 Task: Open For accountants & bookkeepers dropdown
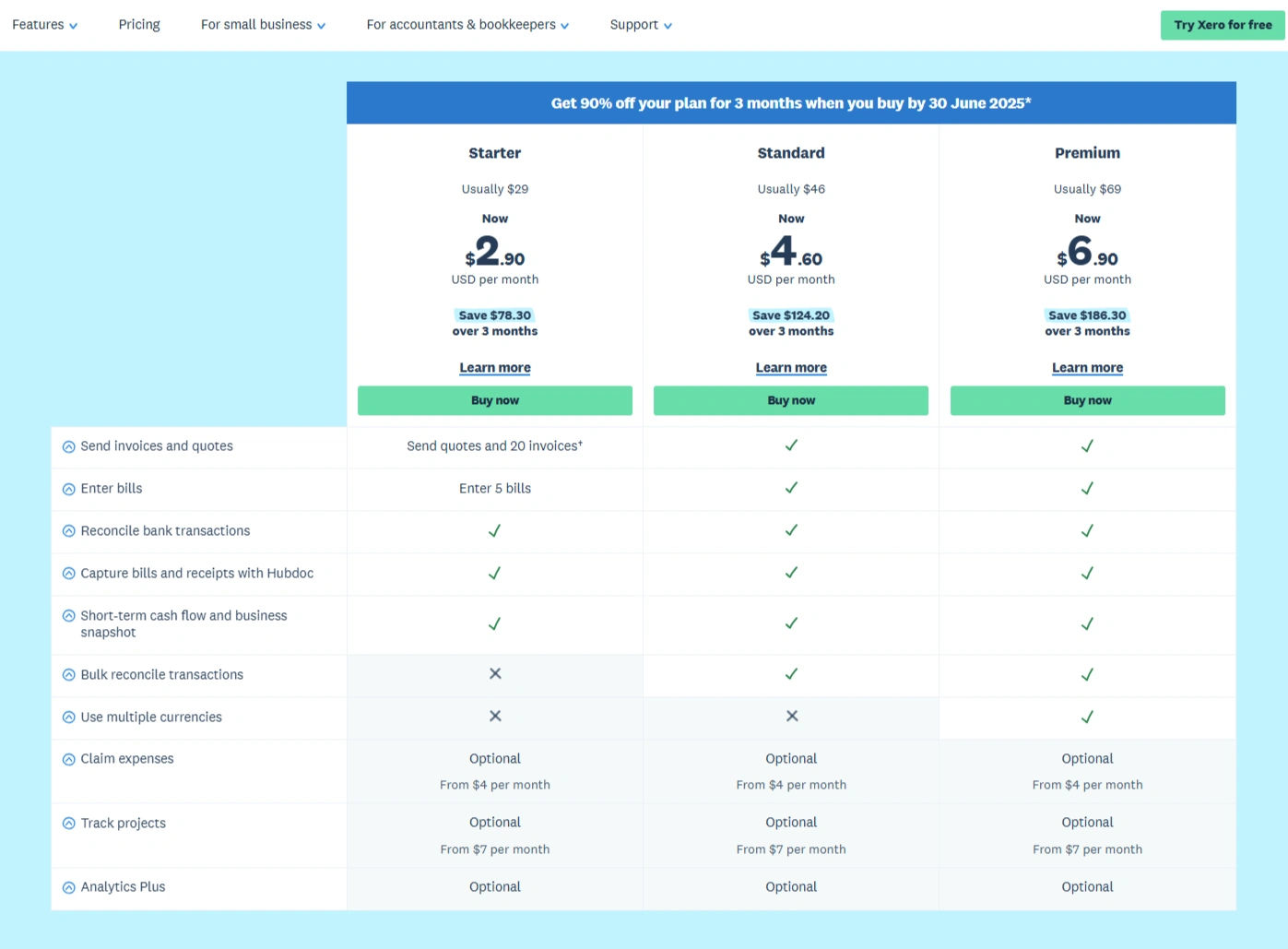pos(467,25)
